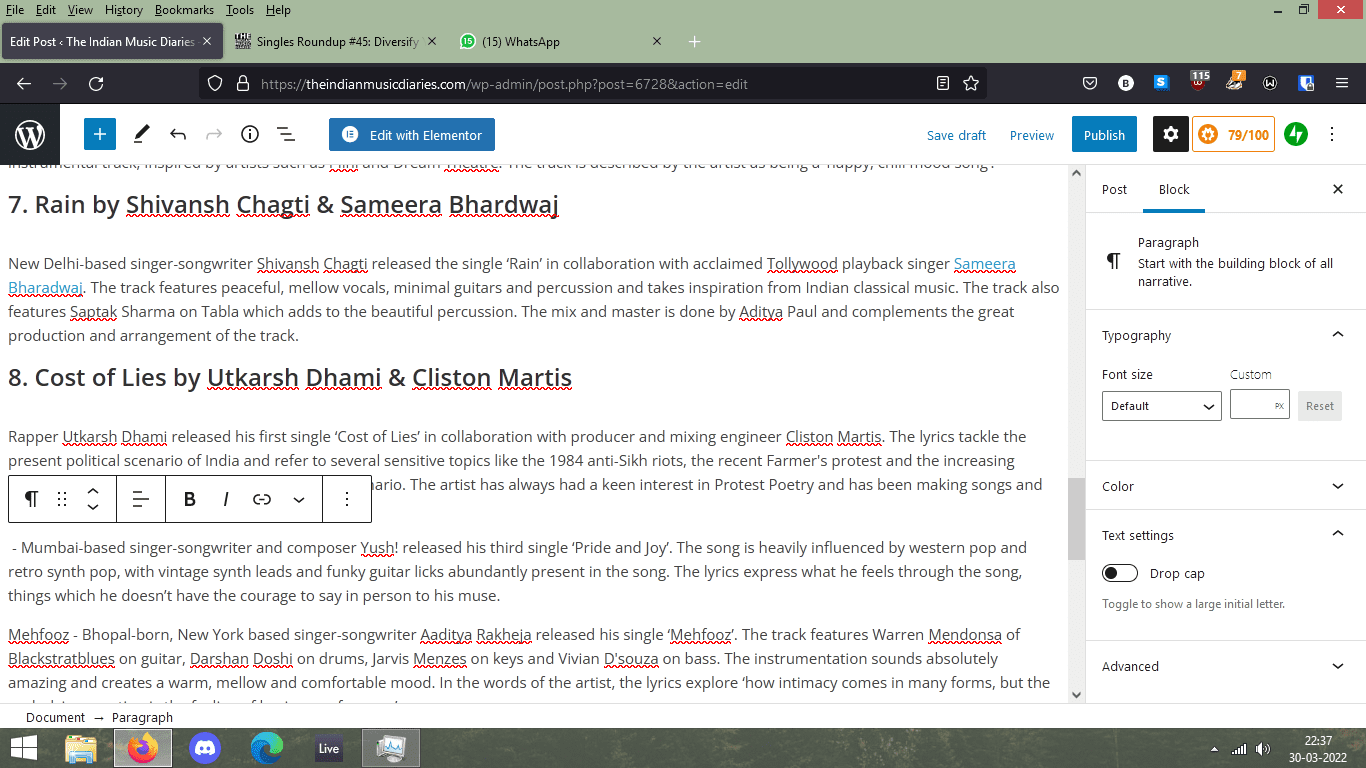Toggle reader view icon in address bar
This screenshot has width=1366, height=768.
point(943,84)
